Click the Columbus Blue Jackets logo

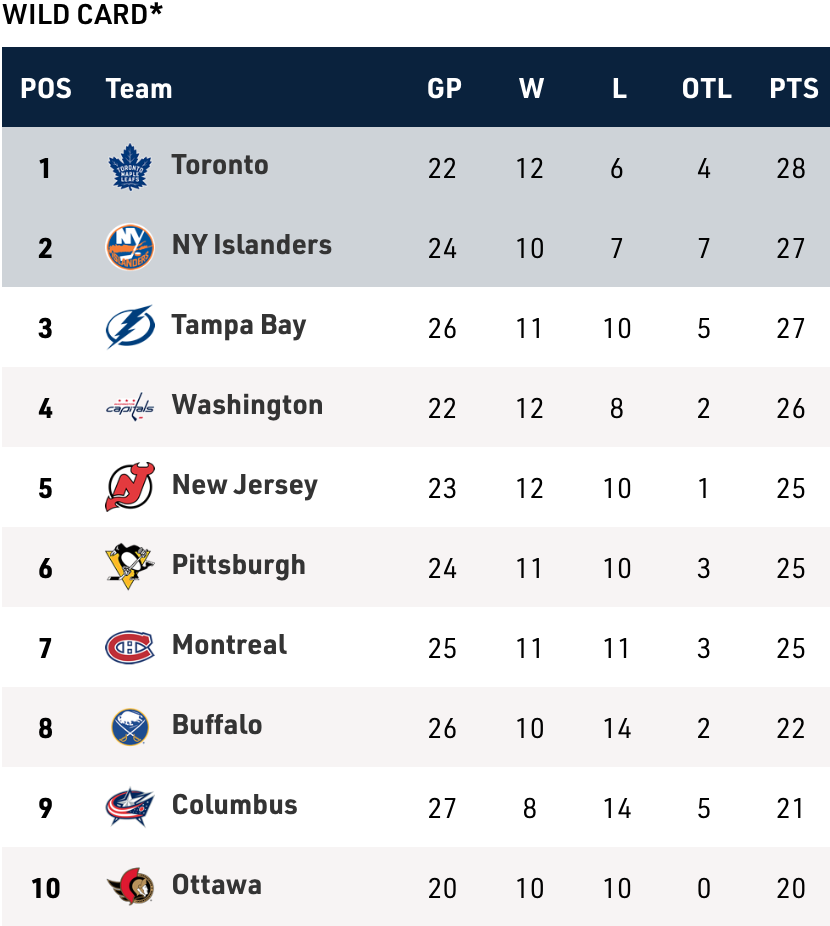[129, 807]
